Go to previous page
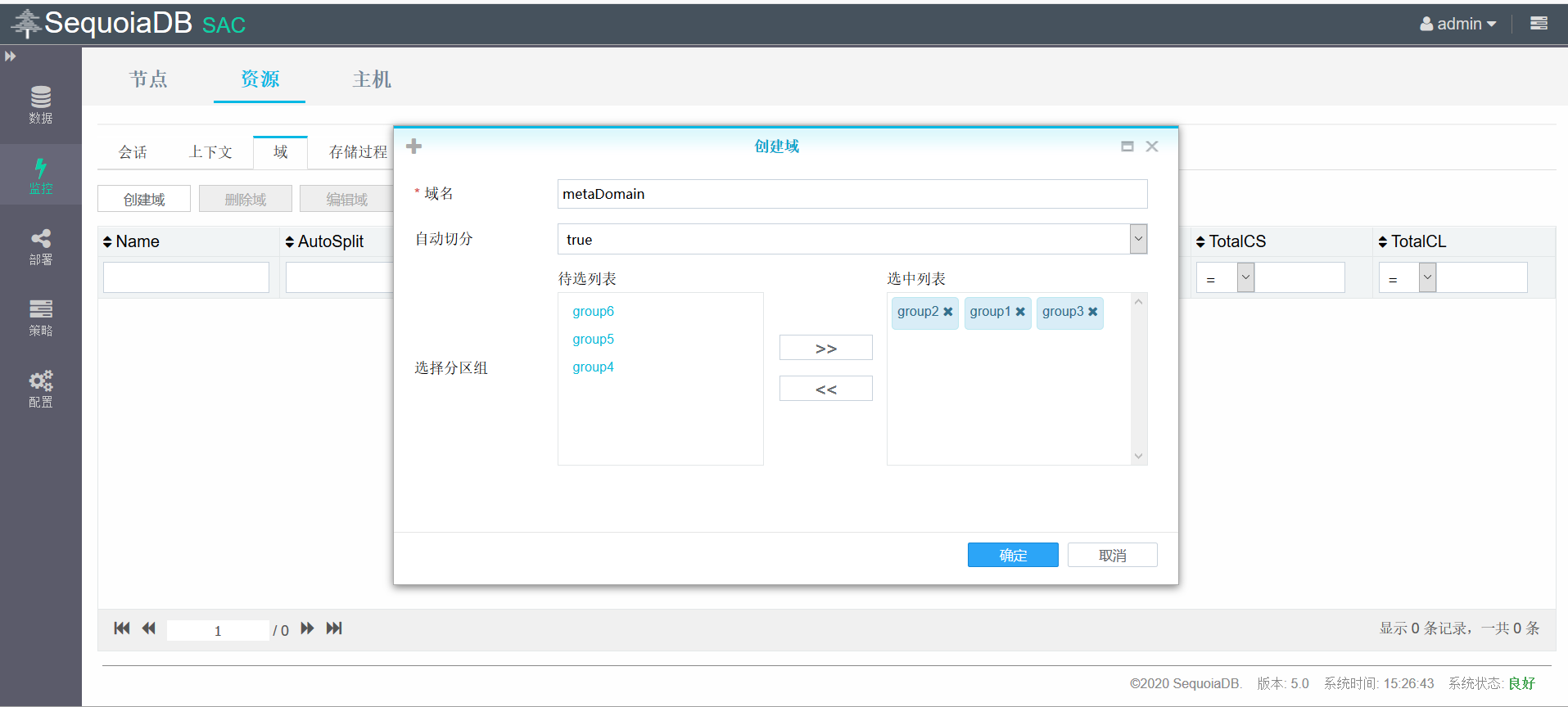 point(148,628)
